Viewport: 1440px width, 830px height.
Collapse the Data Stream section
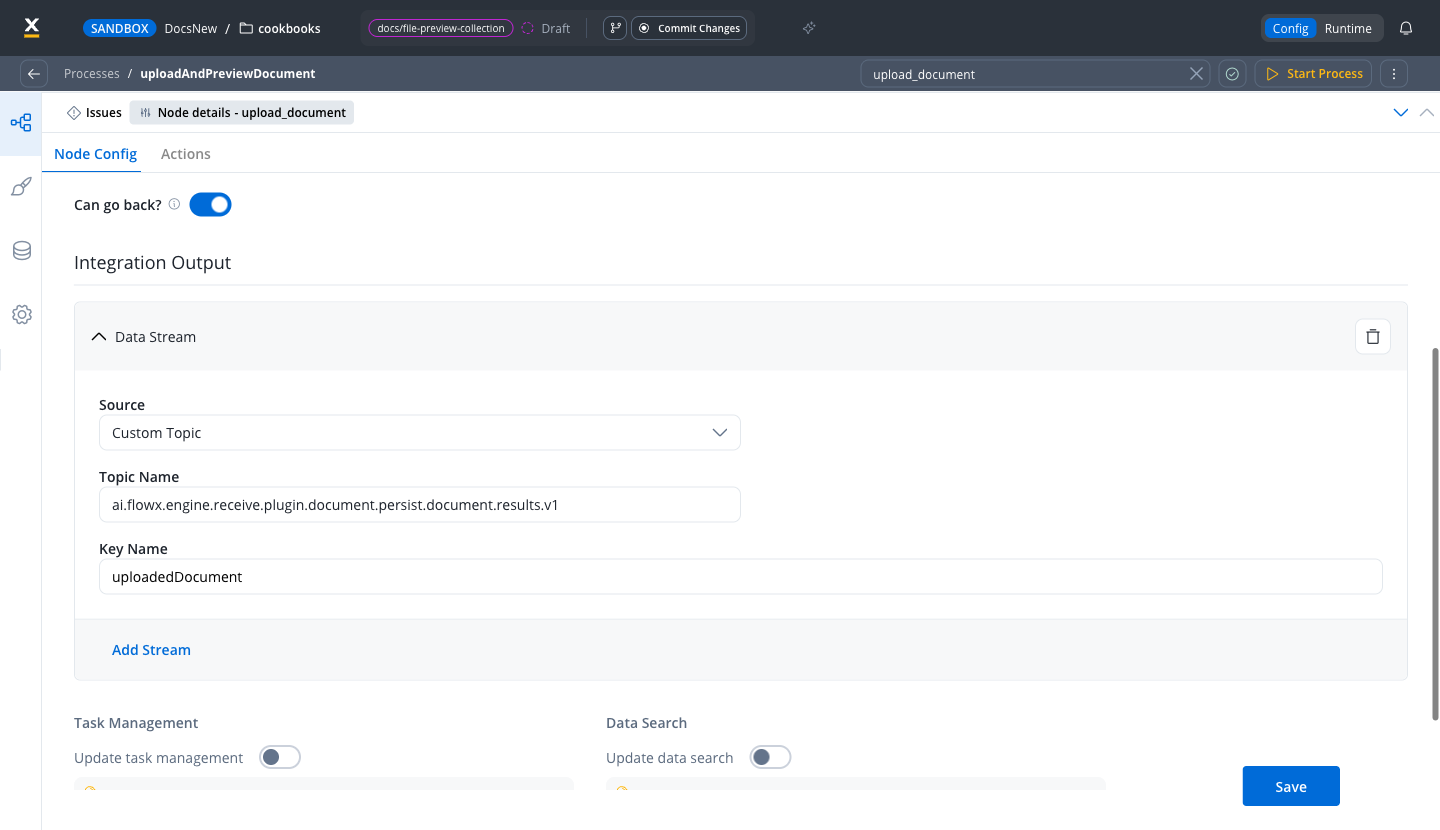coord(98,337)
